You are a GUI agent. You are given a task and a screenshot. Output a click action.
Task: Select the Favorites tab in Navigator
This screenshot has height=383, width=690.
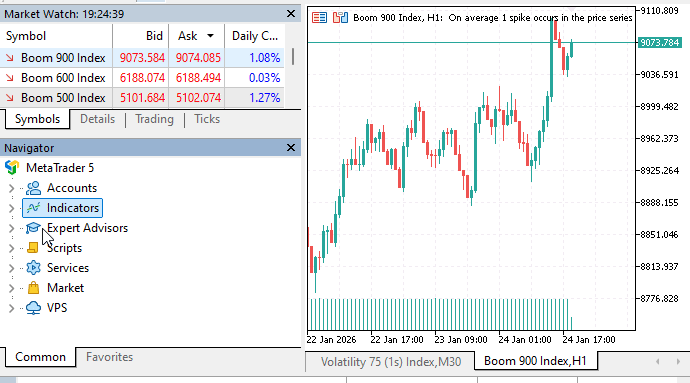click(x=109, y=357)
